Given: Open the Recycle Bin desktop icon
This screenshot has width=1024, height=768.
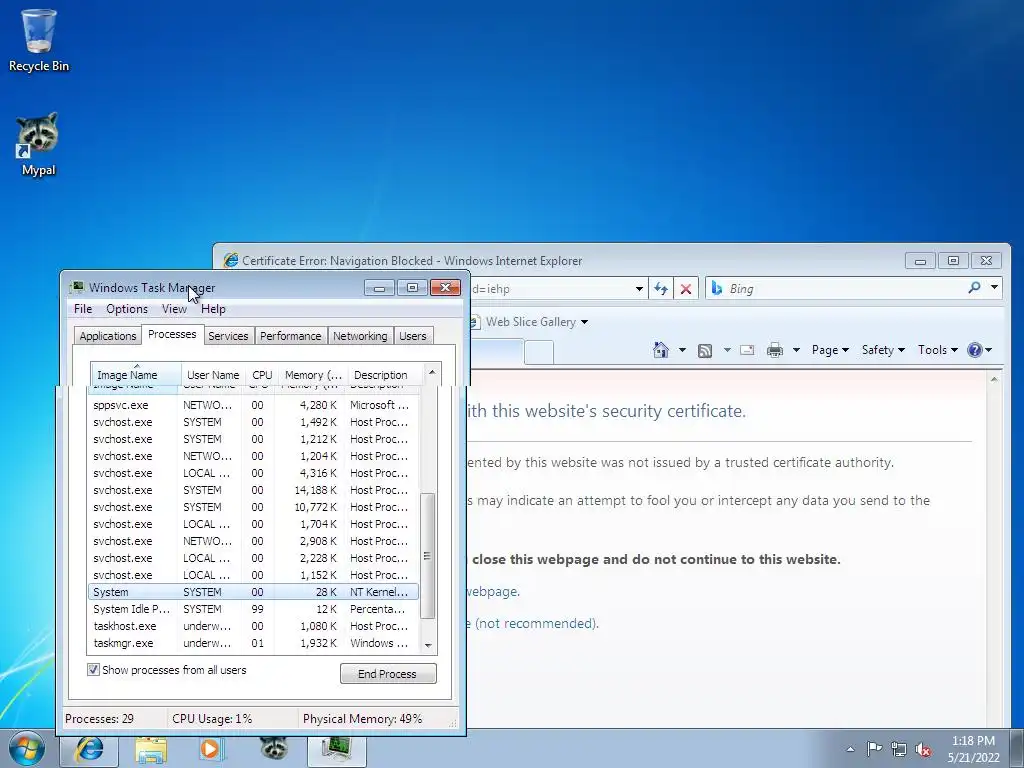Looking at the screenshot, I should pyautogui.click(x=39, y=40).
